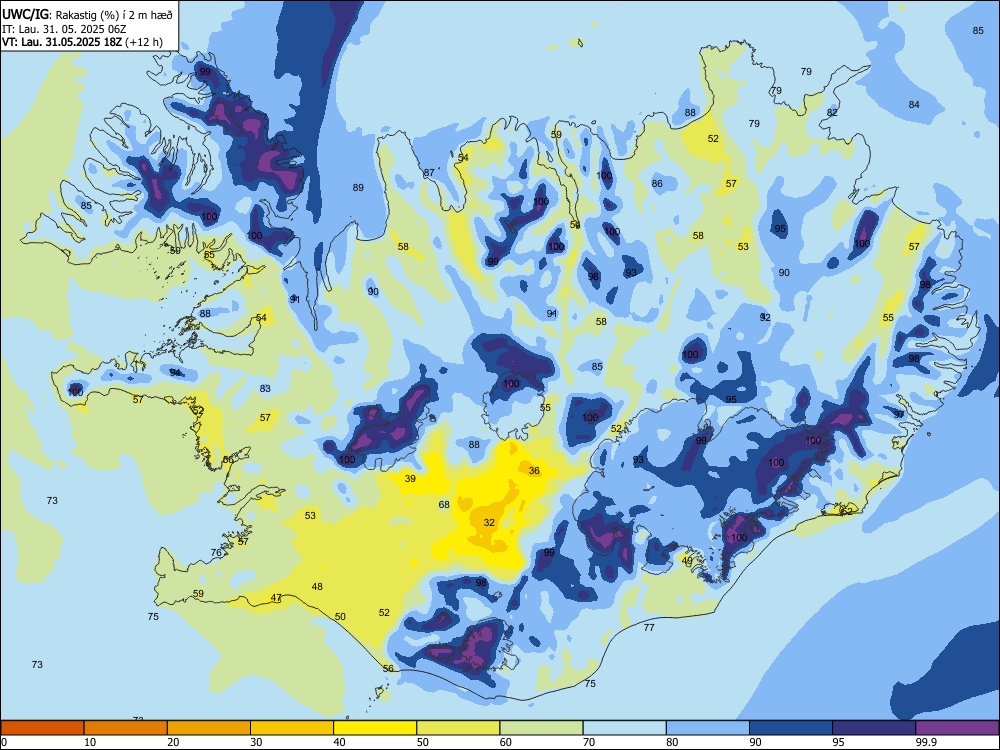Click the orange 10–20 legend color swatch
Viewport: 1000px width, 750px height.
[126, 728]
